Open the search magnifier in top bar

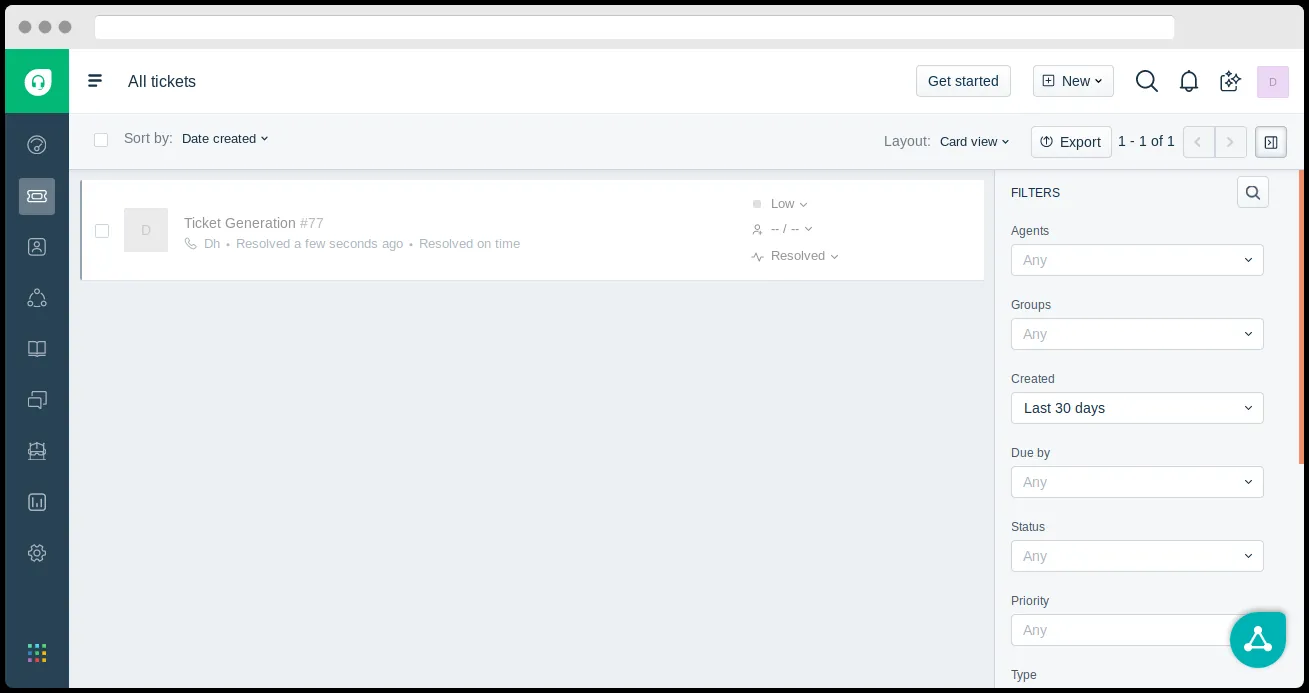pyautogui.click(x=1147, y=81)
